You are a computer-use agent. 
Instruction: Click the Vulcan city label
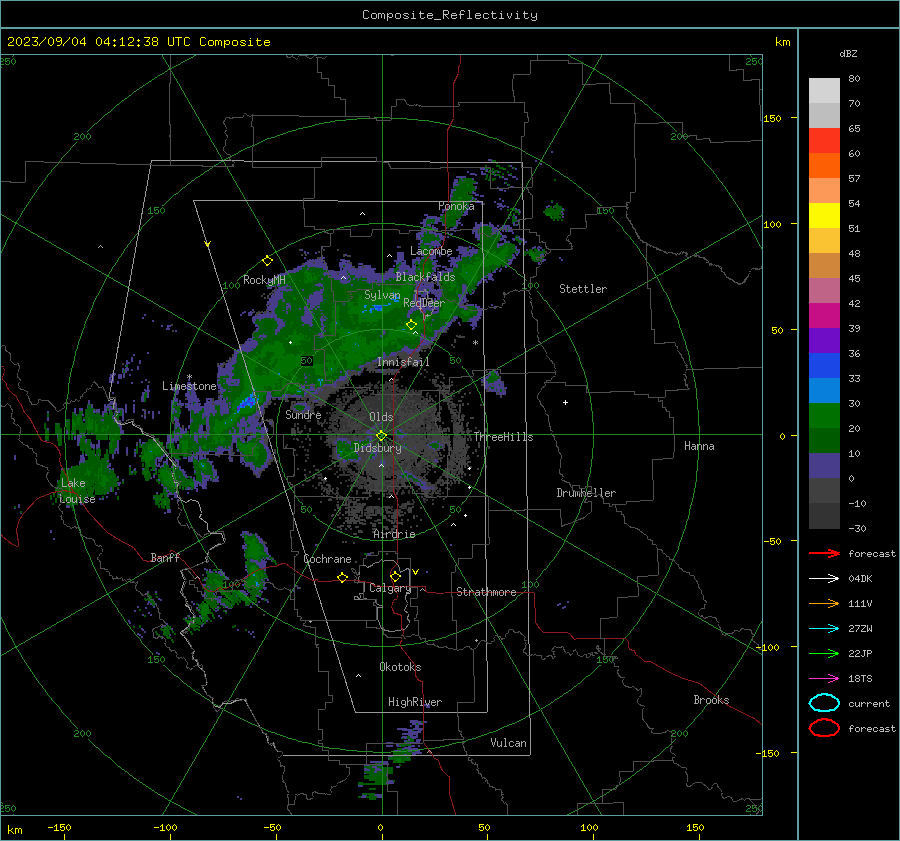(508, 743)
